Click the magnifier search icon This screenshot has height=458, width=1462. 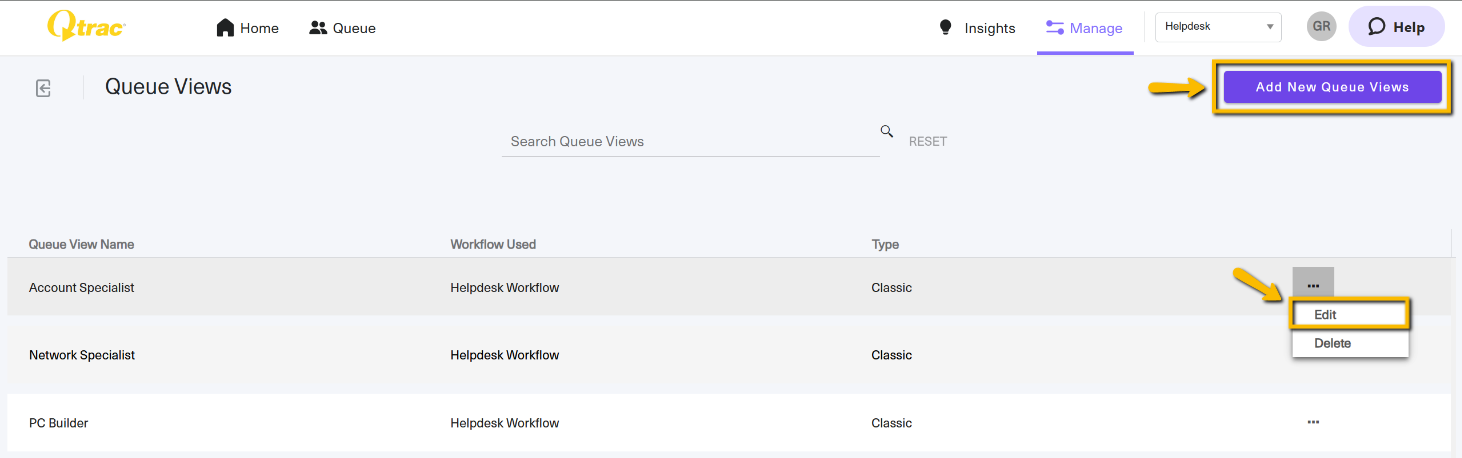(x=886, y=131)
